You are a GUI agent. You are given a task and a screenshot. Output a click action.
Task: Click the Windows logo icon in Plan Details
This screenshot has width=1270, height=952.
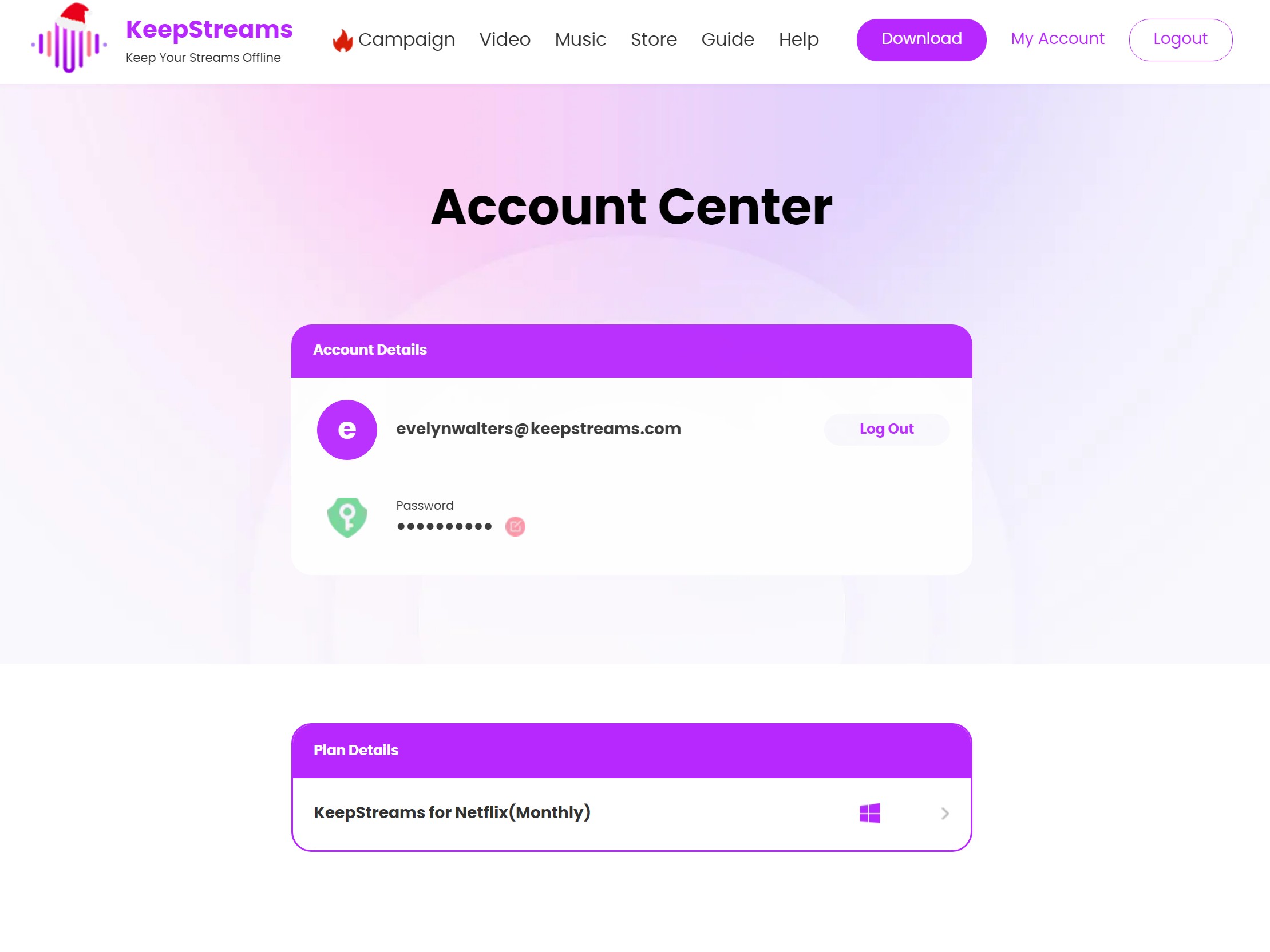click(870, 813)
